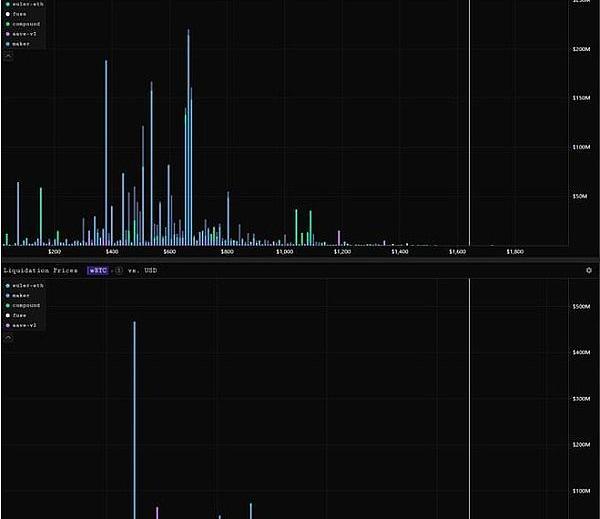Collapse the top chart legend
This screenshot has height=519, width=600.
click(x=8, y=56)
